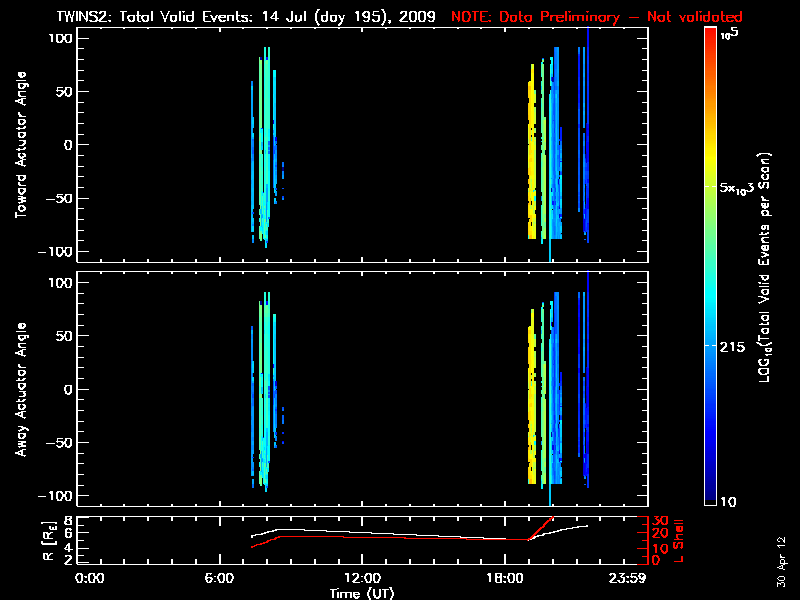Click the yellow data column in Away panel

[532, 405]
